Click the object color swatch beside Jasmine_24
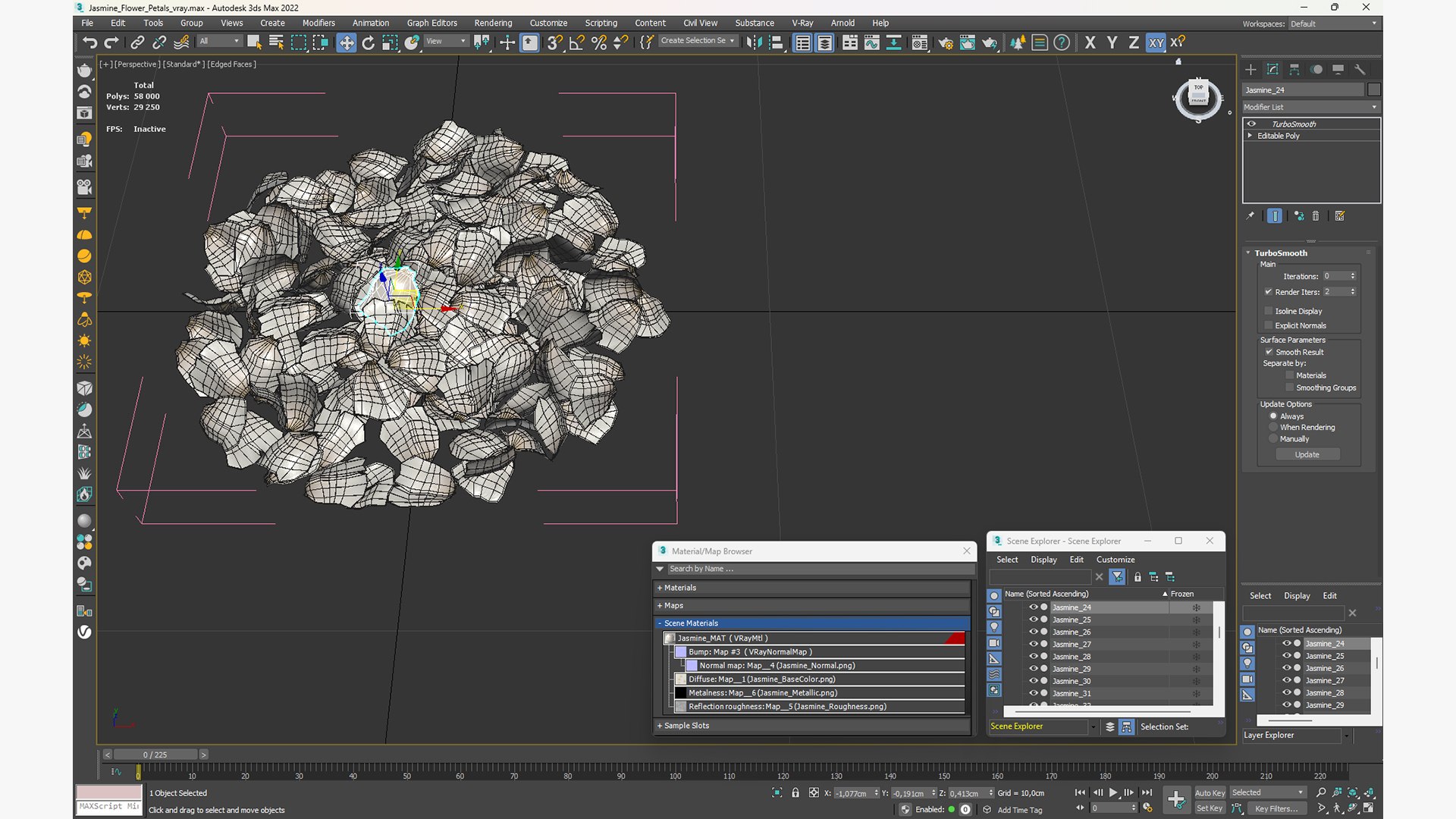This screenshot has width=1456, height=819. (1373, 89)
